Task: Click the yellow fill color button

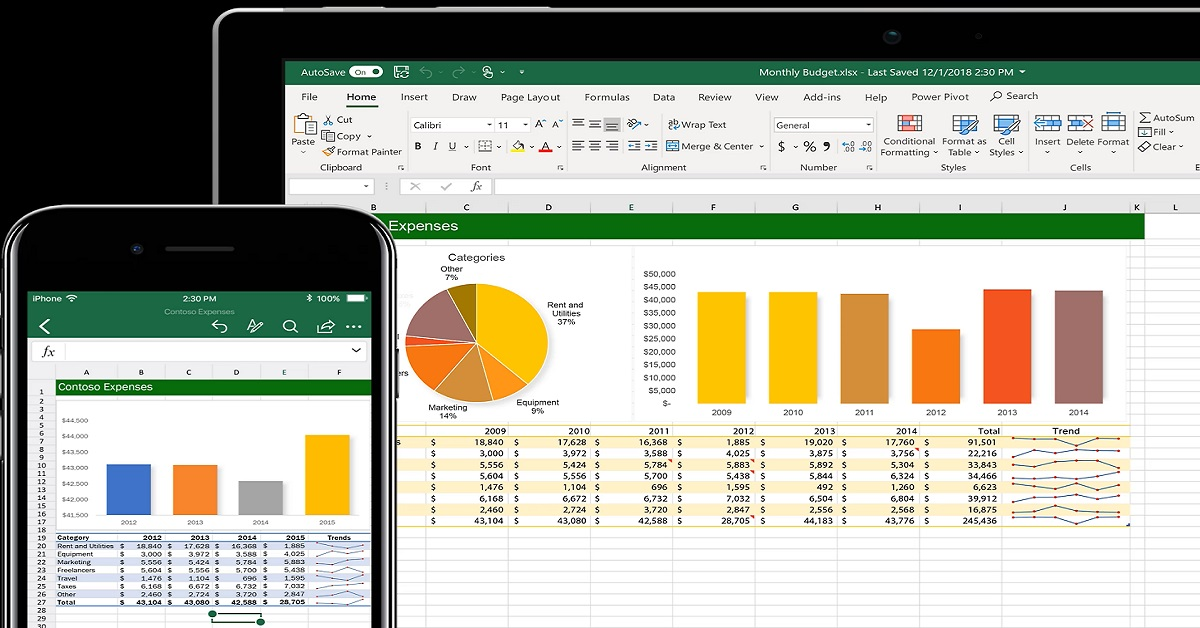Action: point(517,147)
